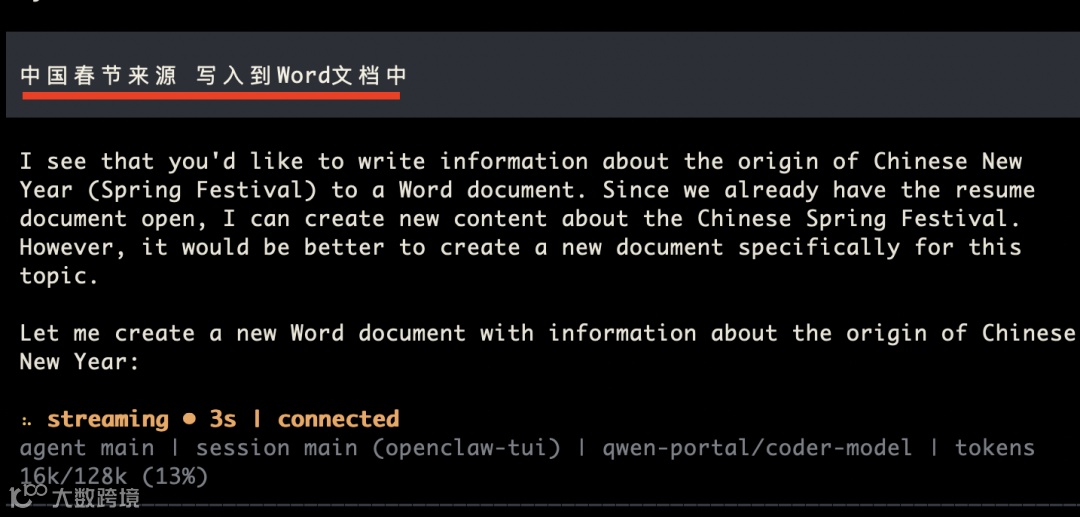
Task: Click the Chinese prompt about Word文档
Action: 213,76
